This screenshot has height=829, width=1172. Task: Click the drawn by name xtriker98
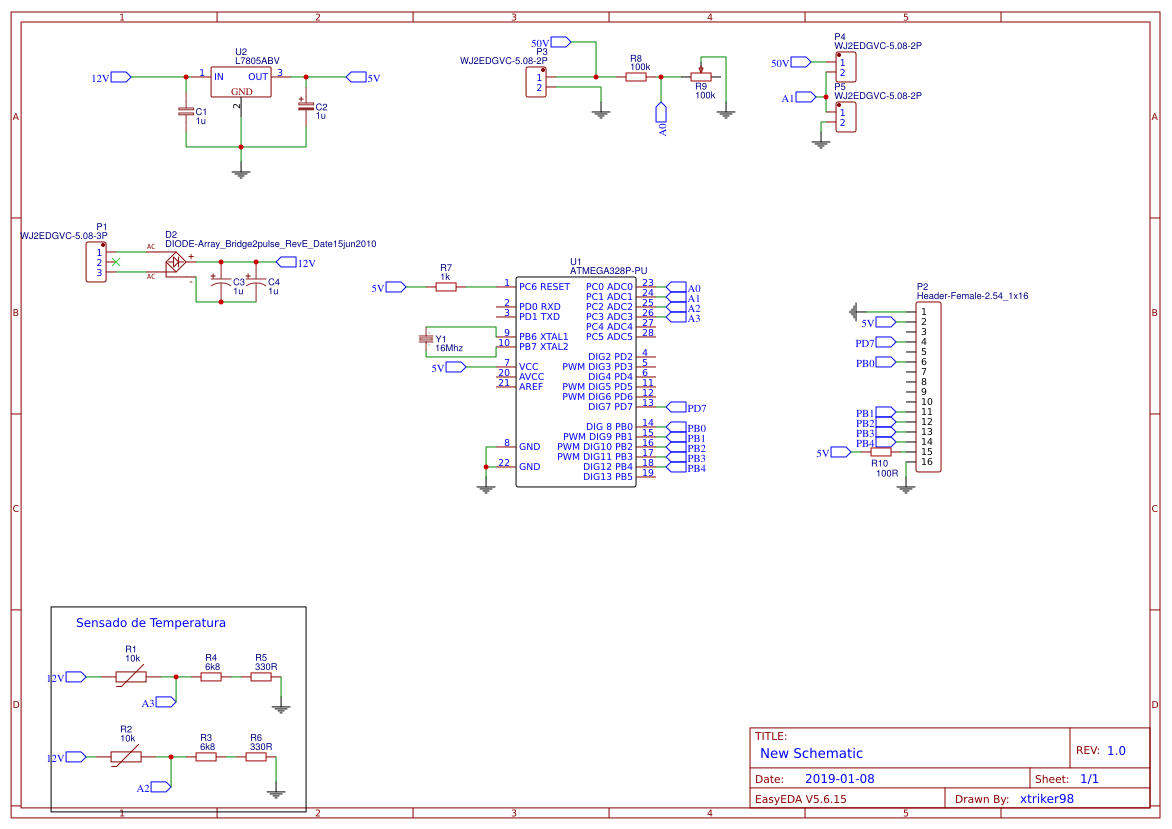(x=1045, y=798)
